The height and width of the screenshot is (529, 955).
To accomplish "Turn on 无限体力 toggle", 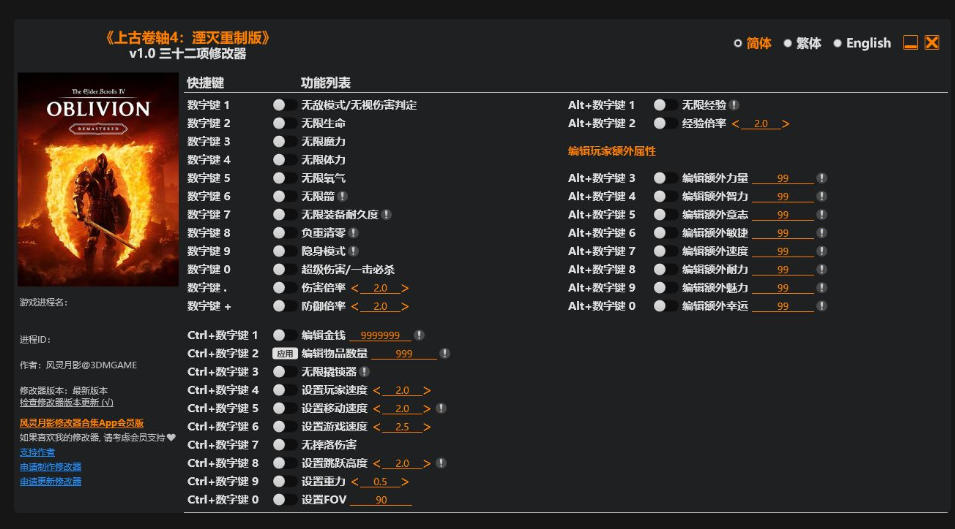I will pyautogui.click(x=284, y=159).
